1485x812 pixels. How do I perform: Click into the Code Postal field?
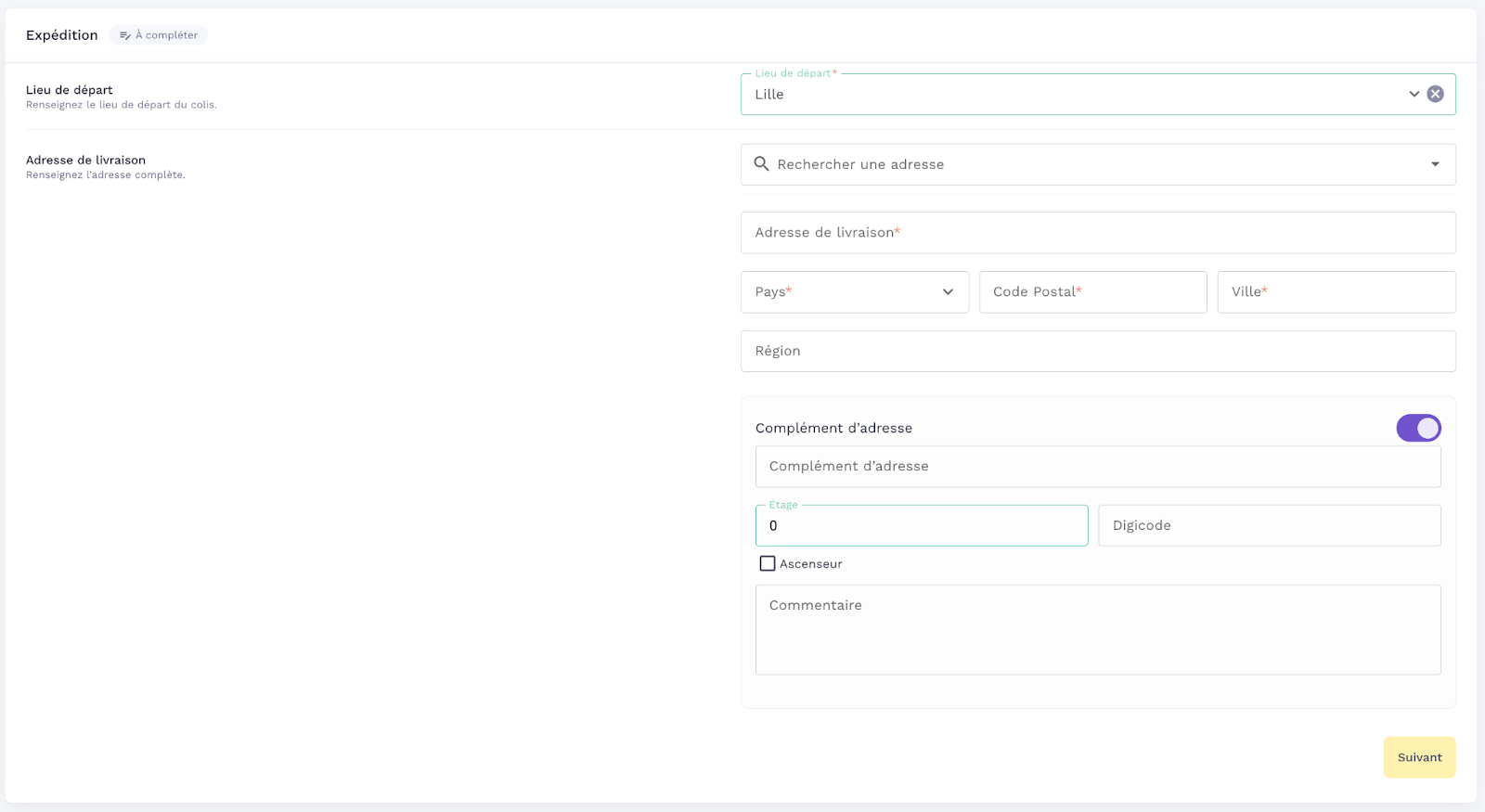(1092, 292)
